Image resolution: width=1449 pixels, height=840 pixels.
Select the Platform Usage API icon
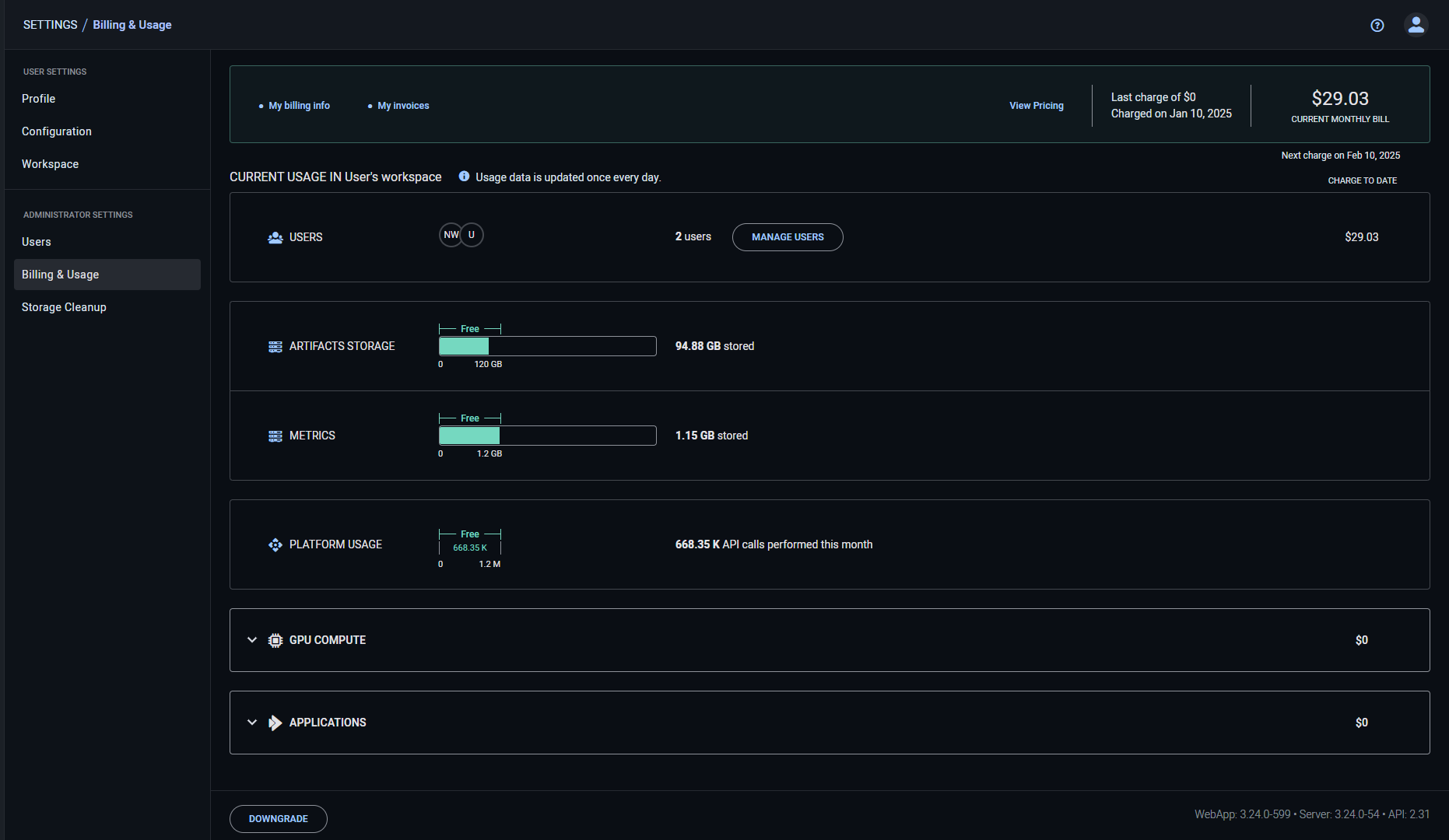tap(275, 544)
